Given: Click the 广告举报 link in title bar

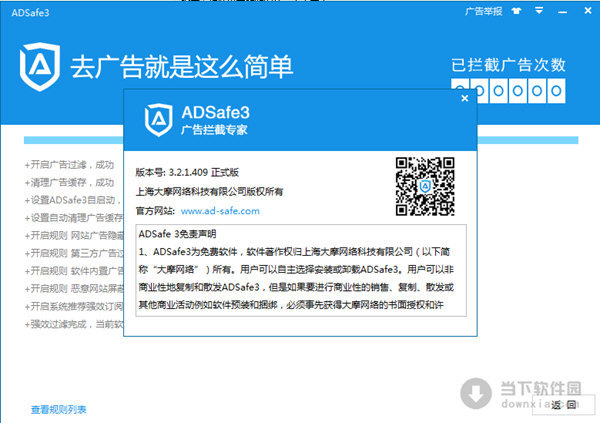Looking at the screenshot, I should (x=483, y=11).
